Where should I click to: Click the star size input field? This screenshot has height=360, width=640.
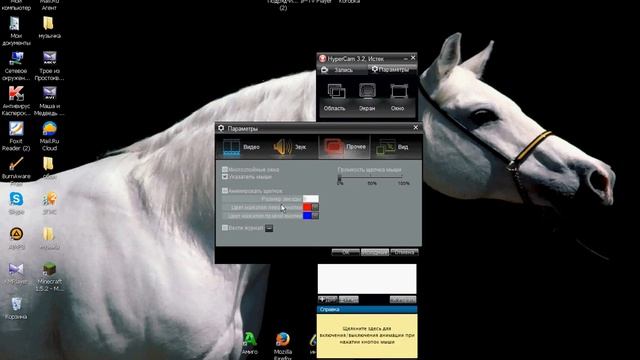point(311,199)
